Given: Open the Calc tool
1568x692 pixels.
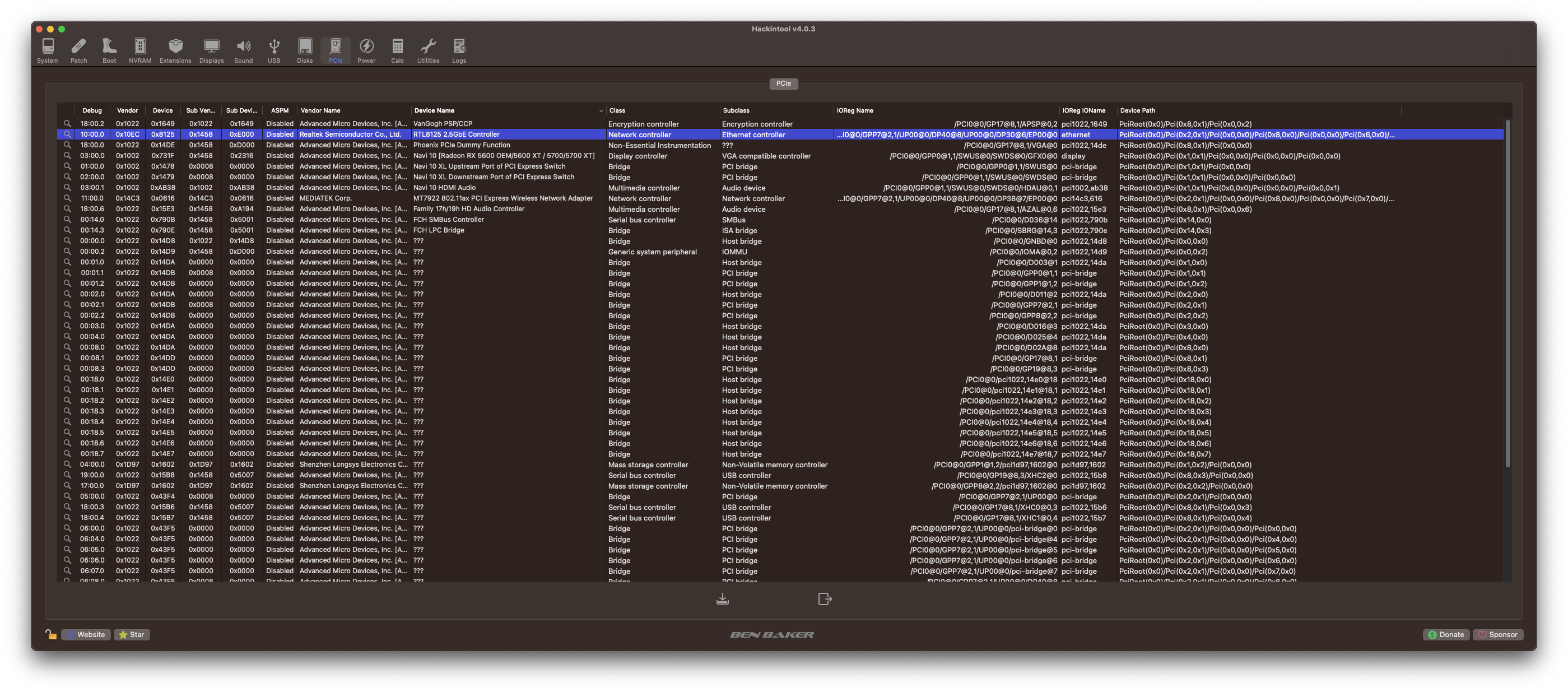Looking at the screenshot, I should click(x=398, y=50).
